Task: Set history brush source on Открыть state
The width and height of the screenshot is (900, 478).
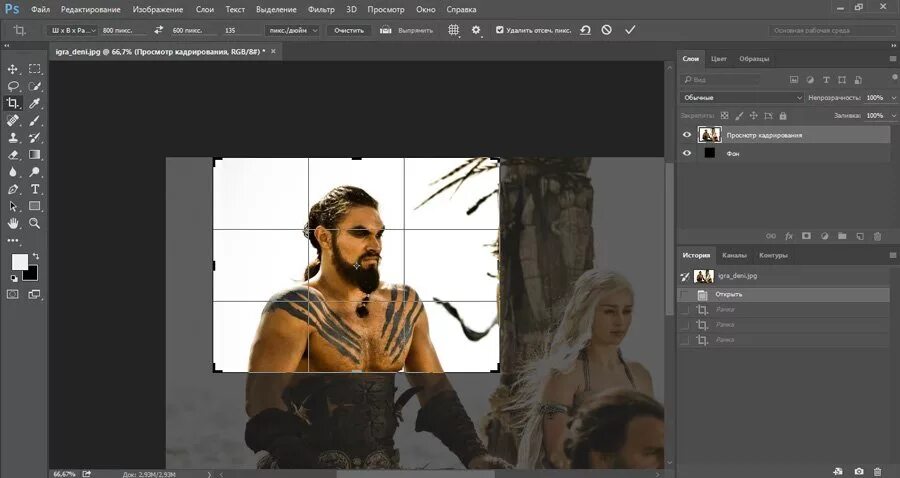Action: [x=684, y=294]
